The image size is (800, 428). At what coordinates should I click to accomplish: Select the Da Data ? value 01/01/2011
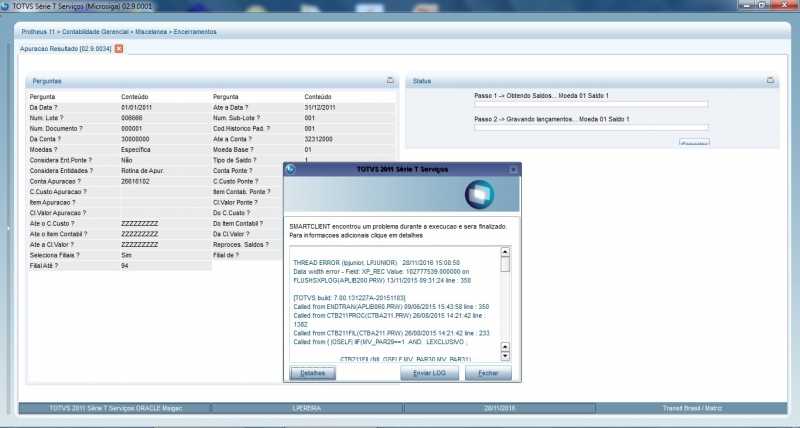[x=136, y=108]
